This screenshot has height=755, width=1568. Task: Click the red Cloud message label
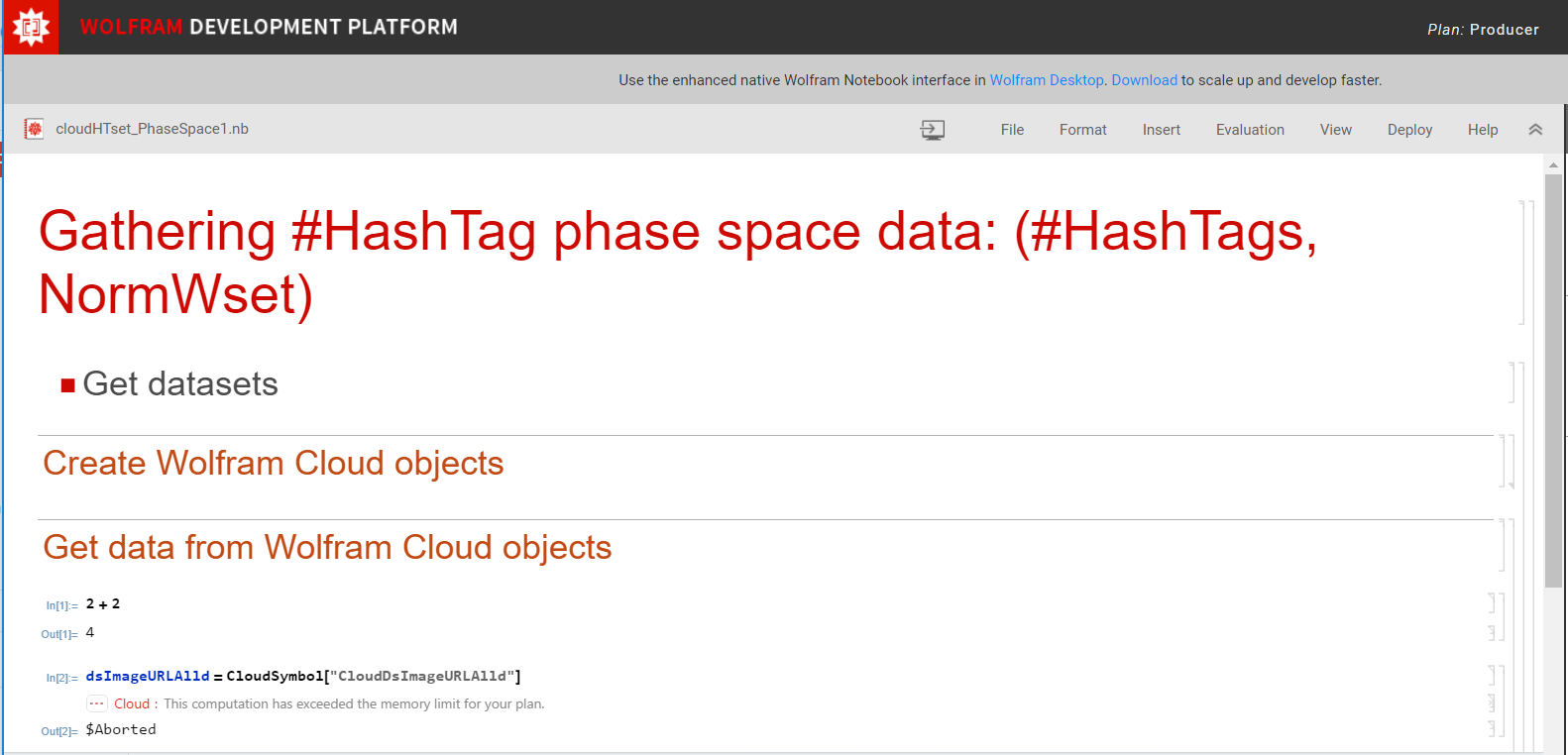[x=132, y=703]
